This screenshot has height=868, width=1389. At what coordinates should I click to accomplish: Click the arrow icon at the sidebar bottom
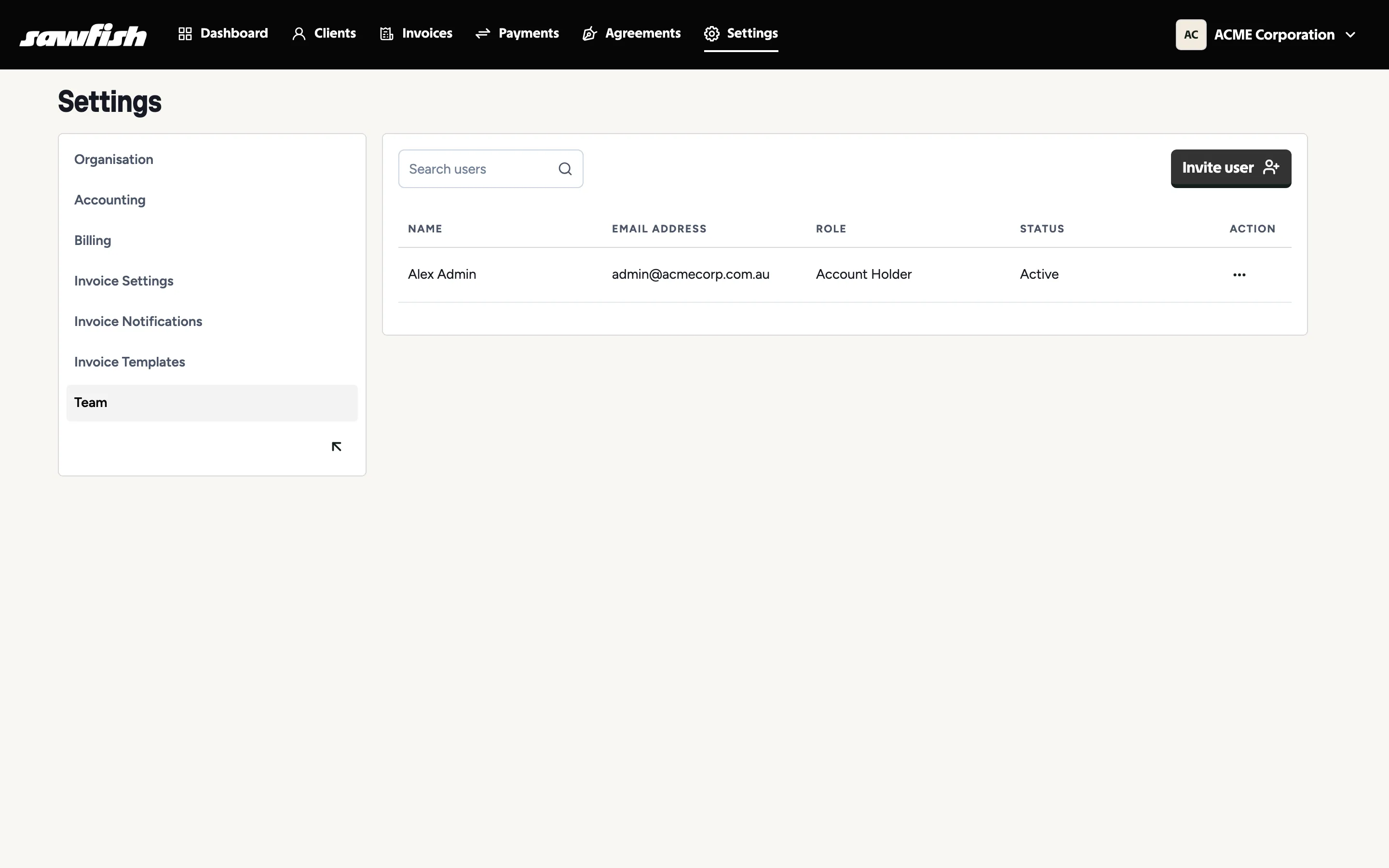click(x=337, y=447)
